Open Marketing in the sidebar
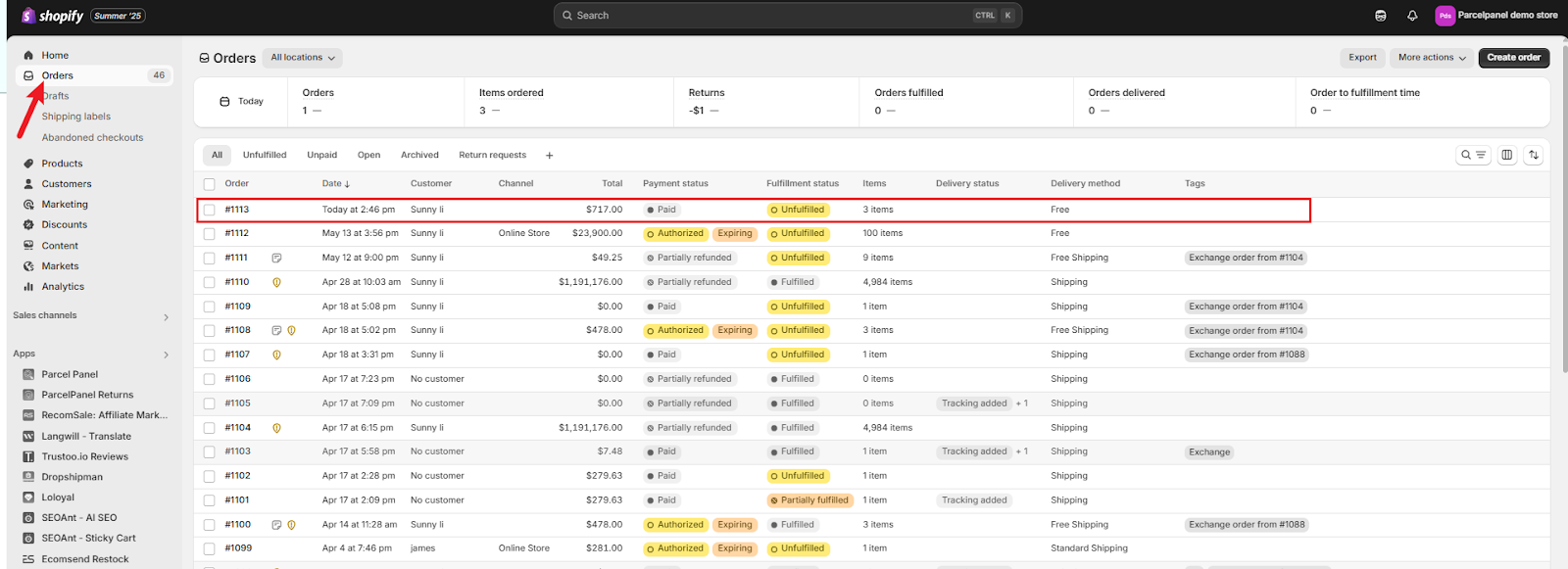Image resolution: width=1568 pixels, height=569 pixels. coord(65,205)
